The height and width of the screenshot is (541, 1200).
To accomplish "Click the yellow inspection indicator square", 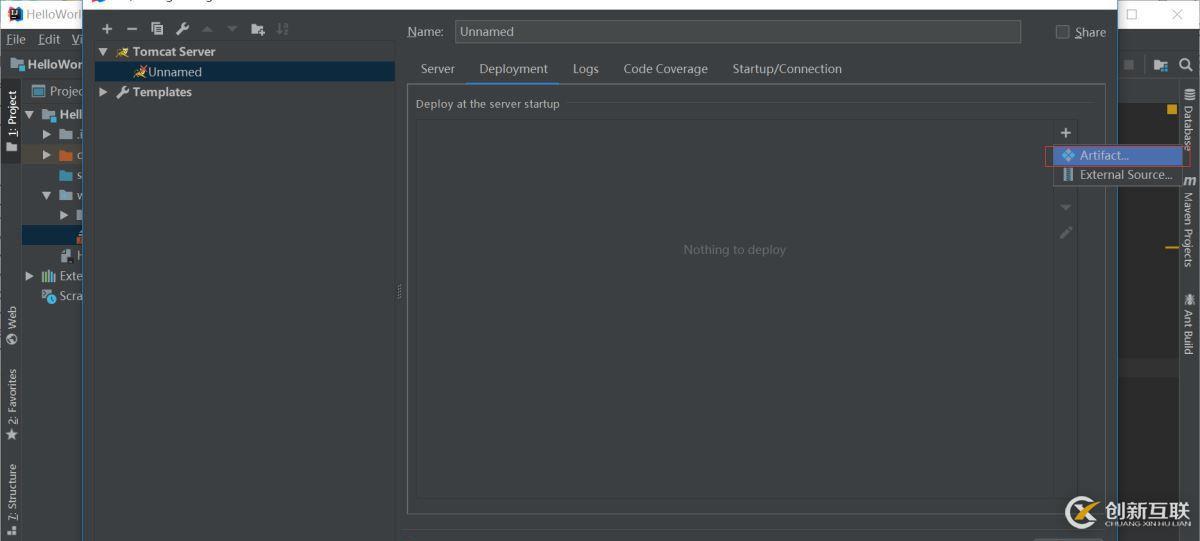I will [1172, 109].
